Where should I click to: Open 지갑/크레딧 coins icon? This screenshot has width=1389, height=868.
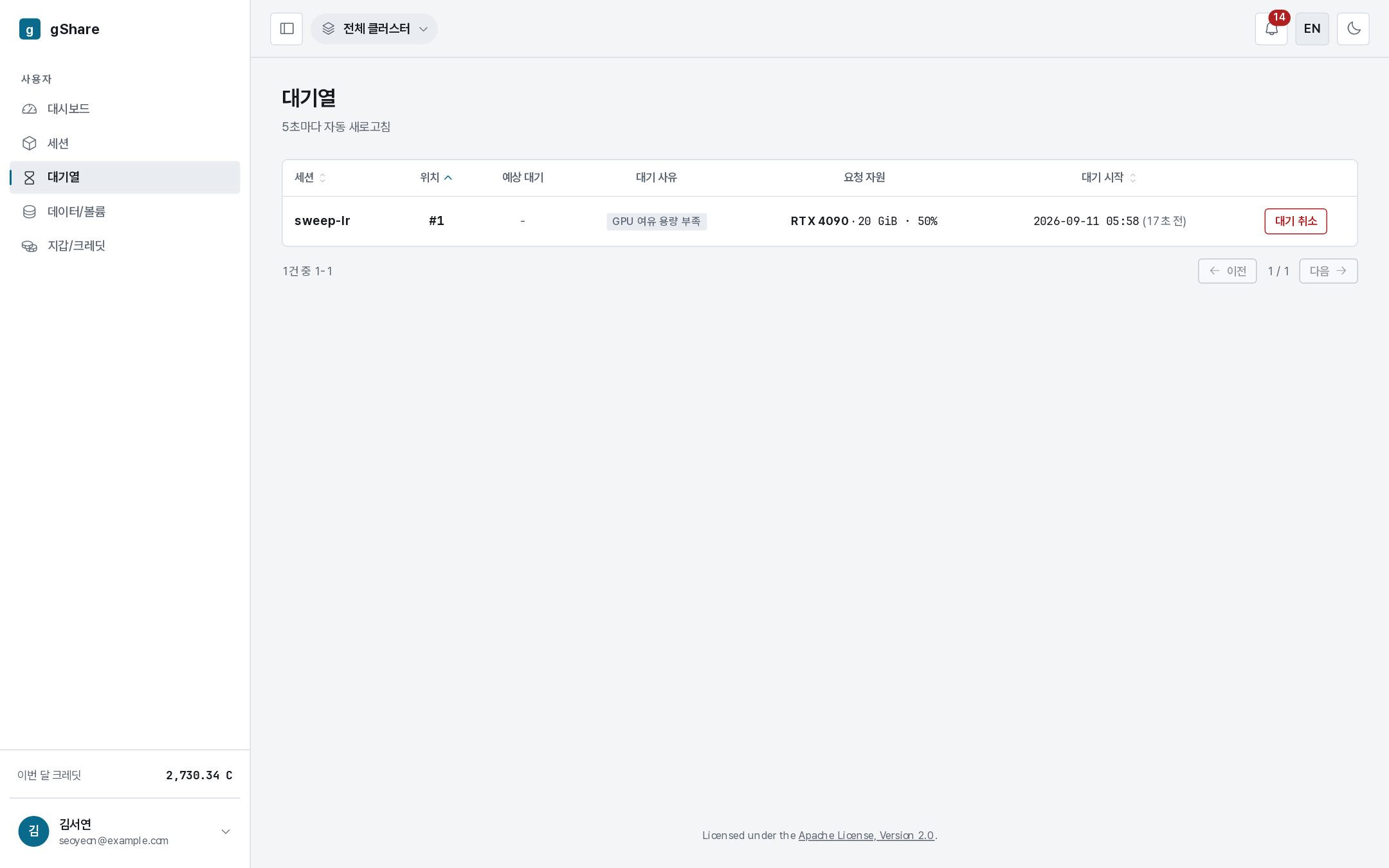[x=30, y=246]
